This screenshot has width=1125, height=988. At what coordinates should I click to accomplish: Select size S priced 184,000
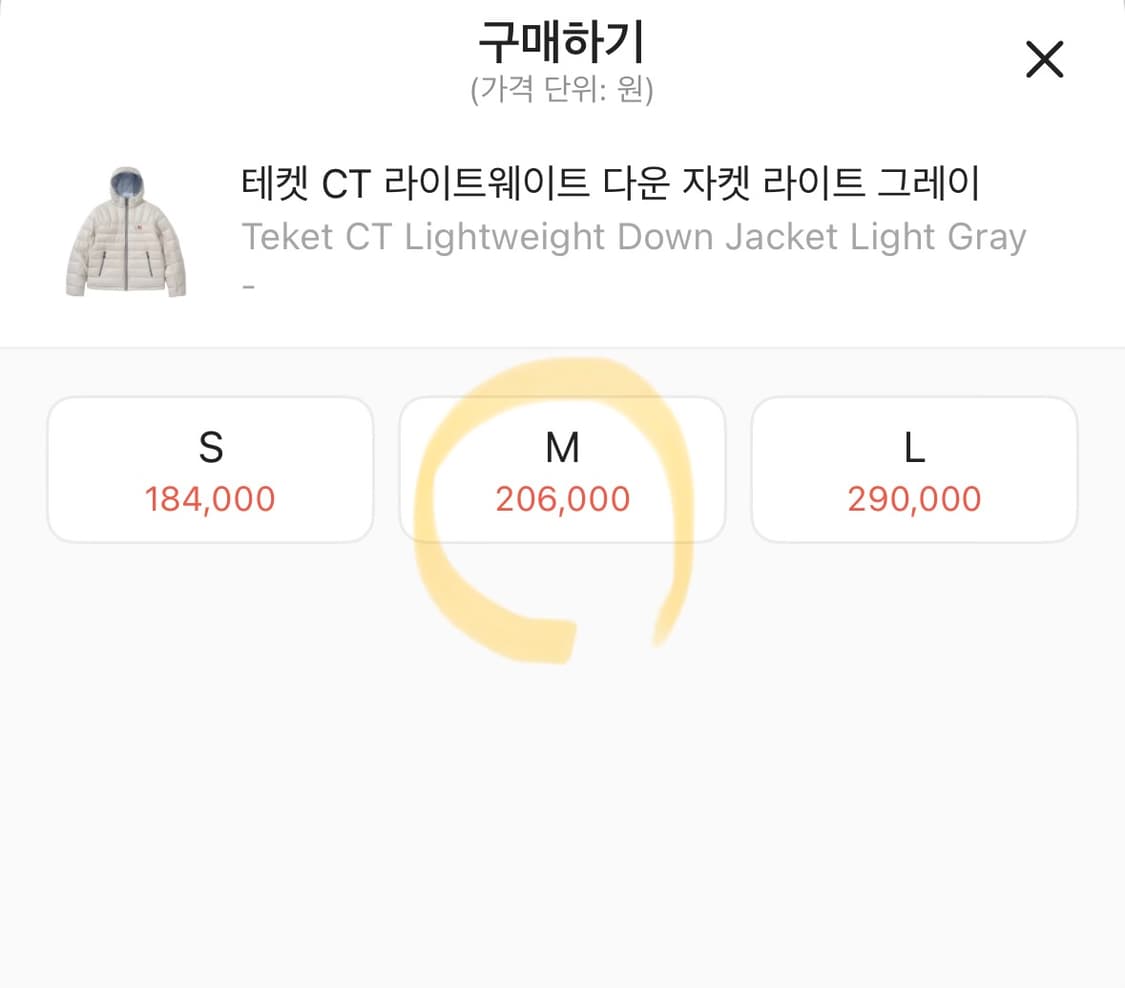211,468
